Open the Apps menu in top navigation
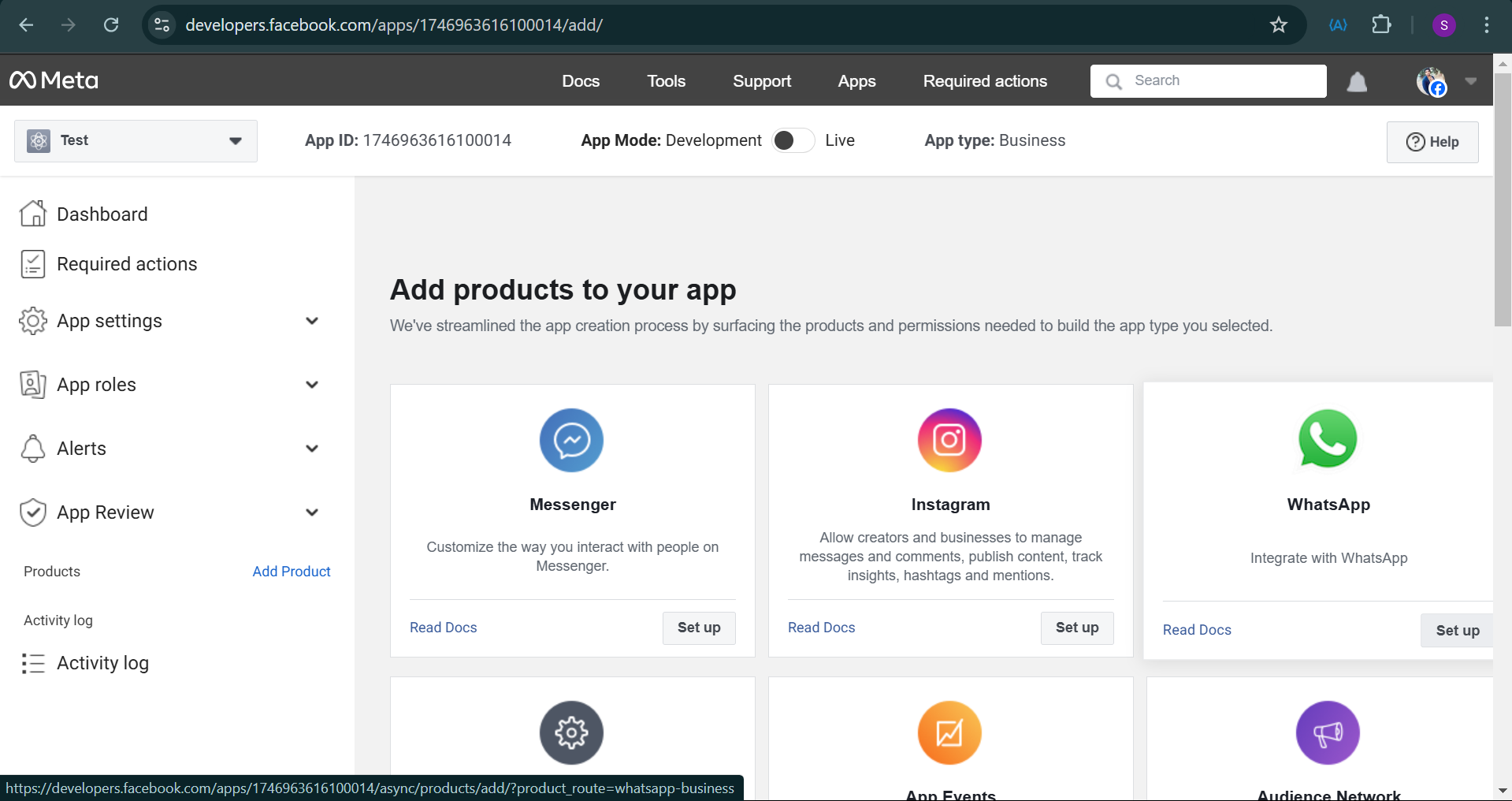This screenshot has width=1512, height=801. [856, 81]
